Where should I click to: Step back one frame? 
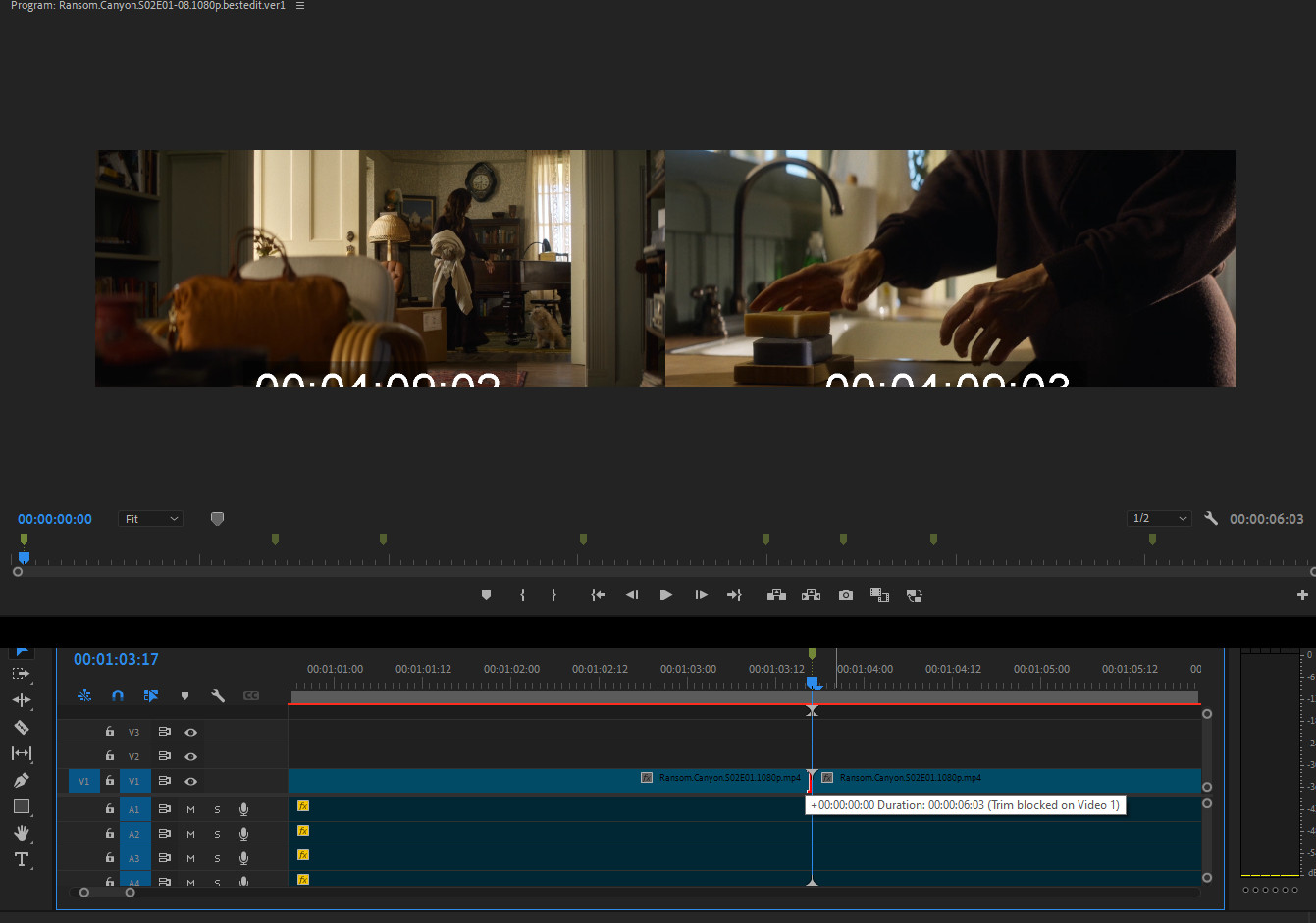[632, 595]
